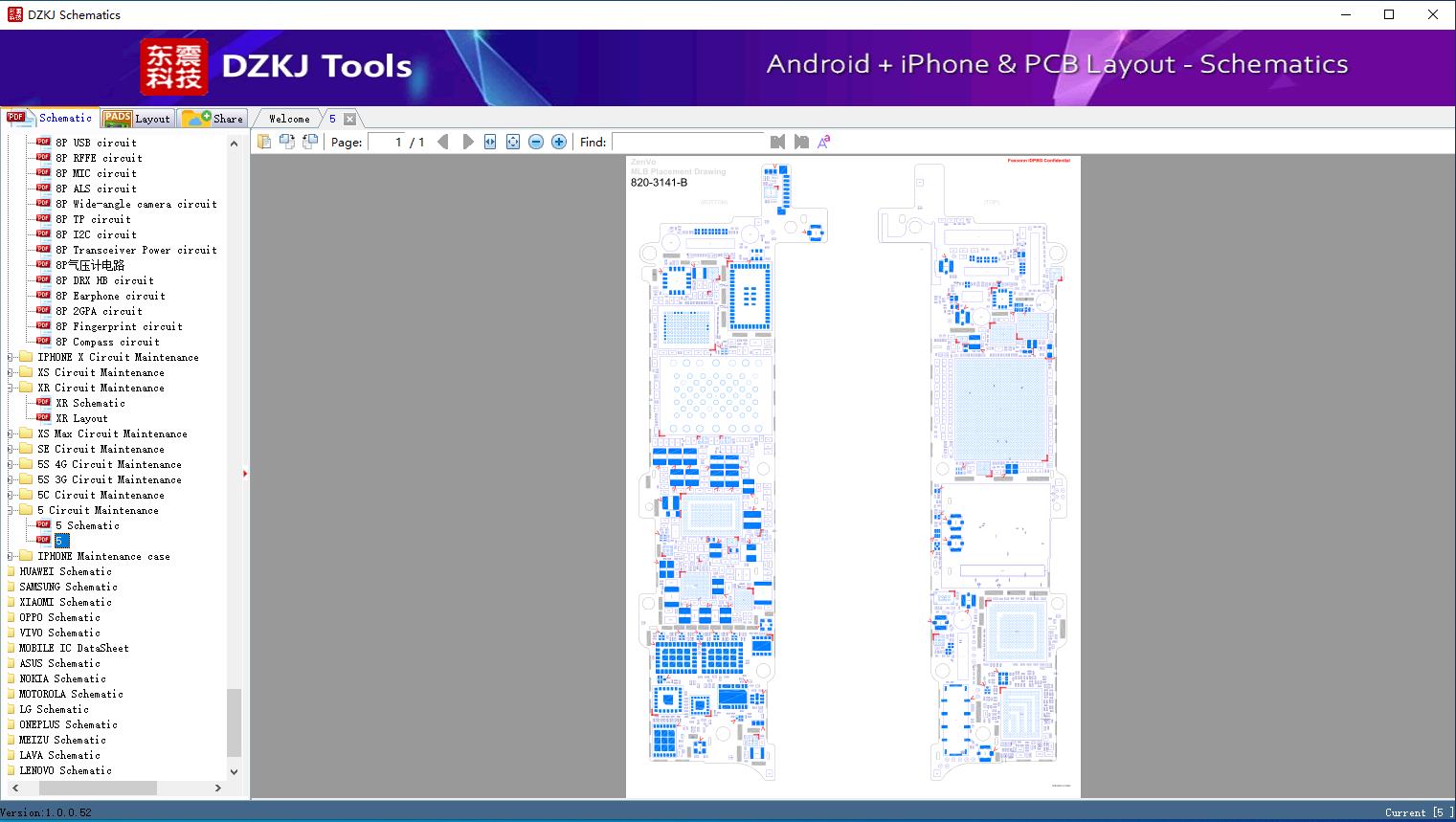Find previous search match

[777, 142]
